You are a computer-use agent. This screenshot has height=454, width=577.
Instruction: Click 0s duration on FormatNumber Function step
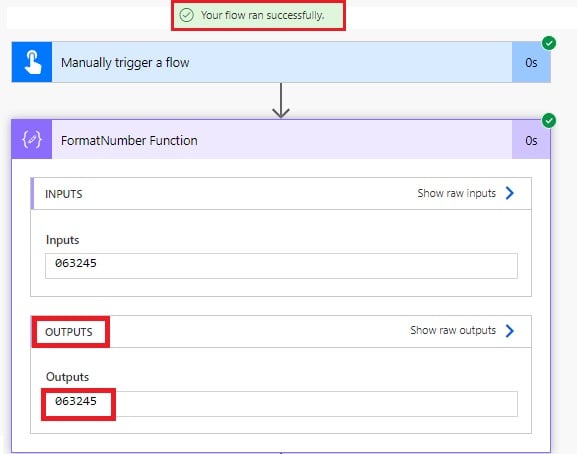531,141
